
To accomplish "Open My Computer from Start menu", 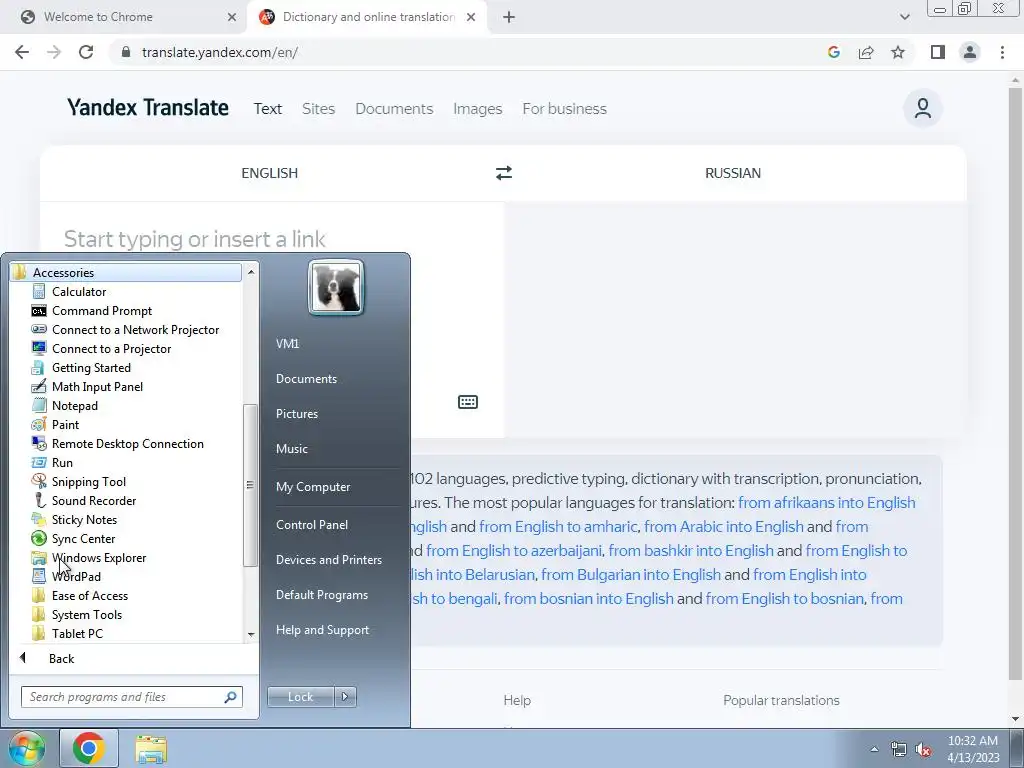I will (313, 487).
